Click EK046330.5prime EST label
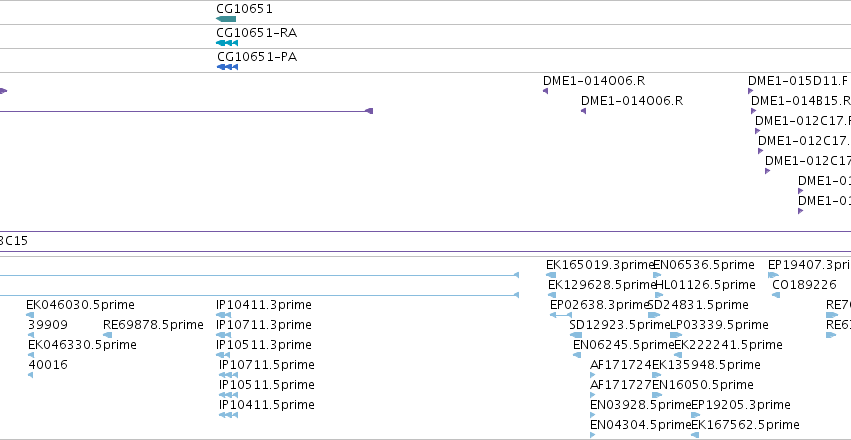The image size is (851, 440). click(82, 345)
